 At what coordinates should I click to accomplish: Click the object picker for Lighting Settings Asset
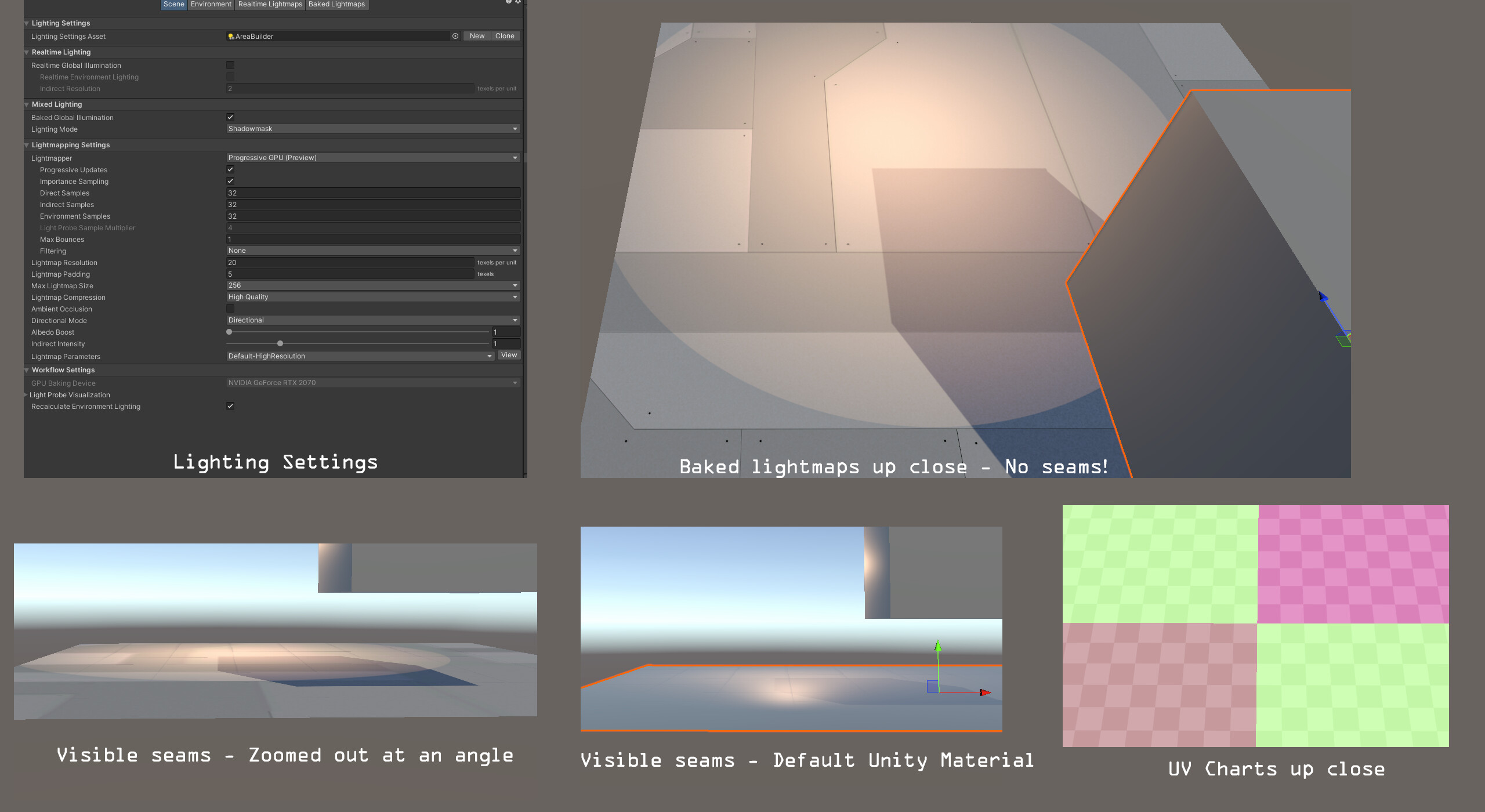(455, 36)
